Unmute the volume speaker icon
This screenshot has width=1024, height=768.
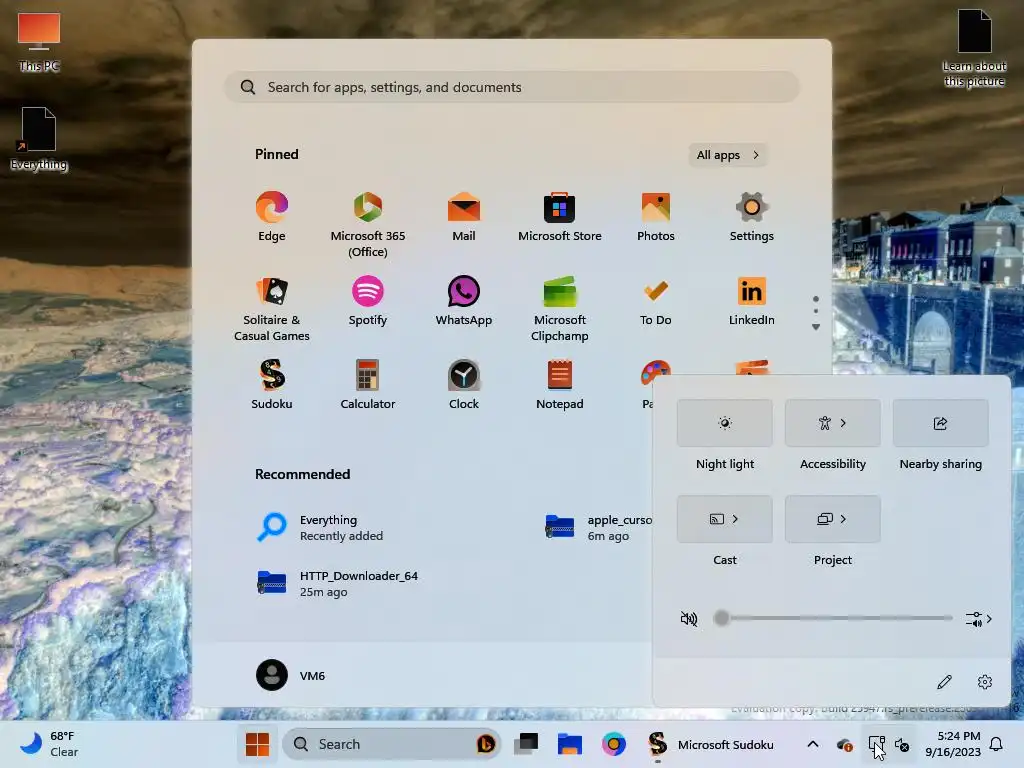tap(689, 618)
